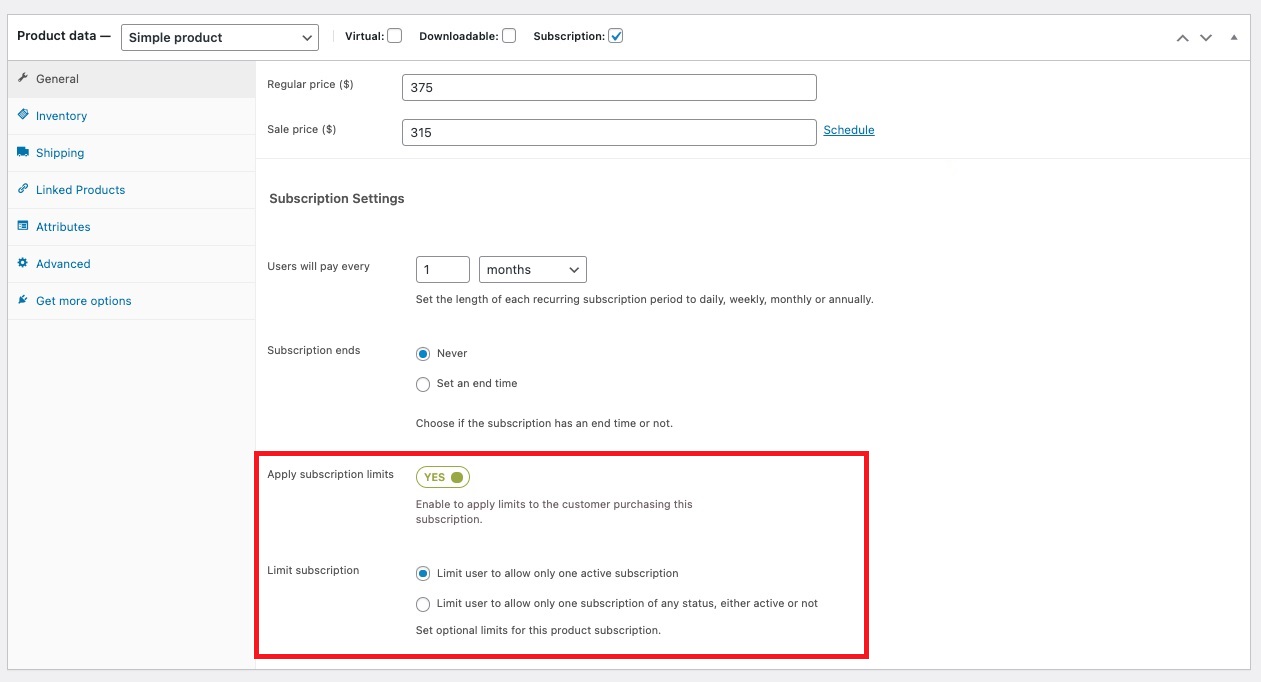Click the Subscription ends label

314,351
